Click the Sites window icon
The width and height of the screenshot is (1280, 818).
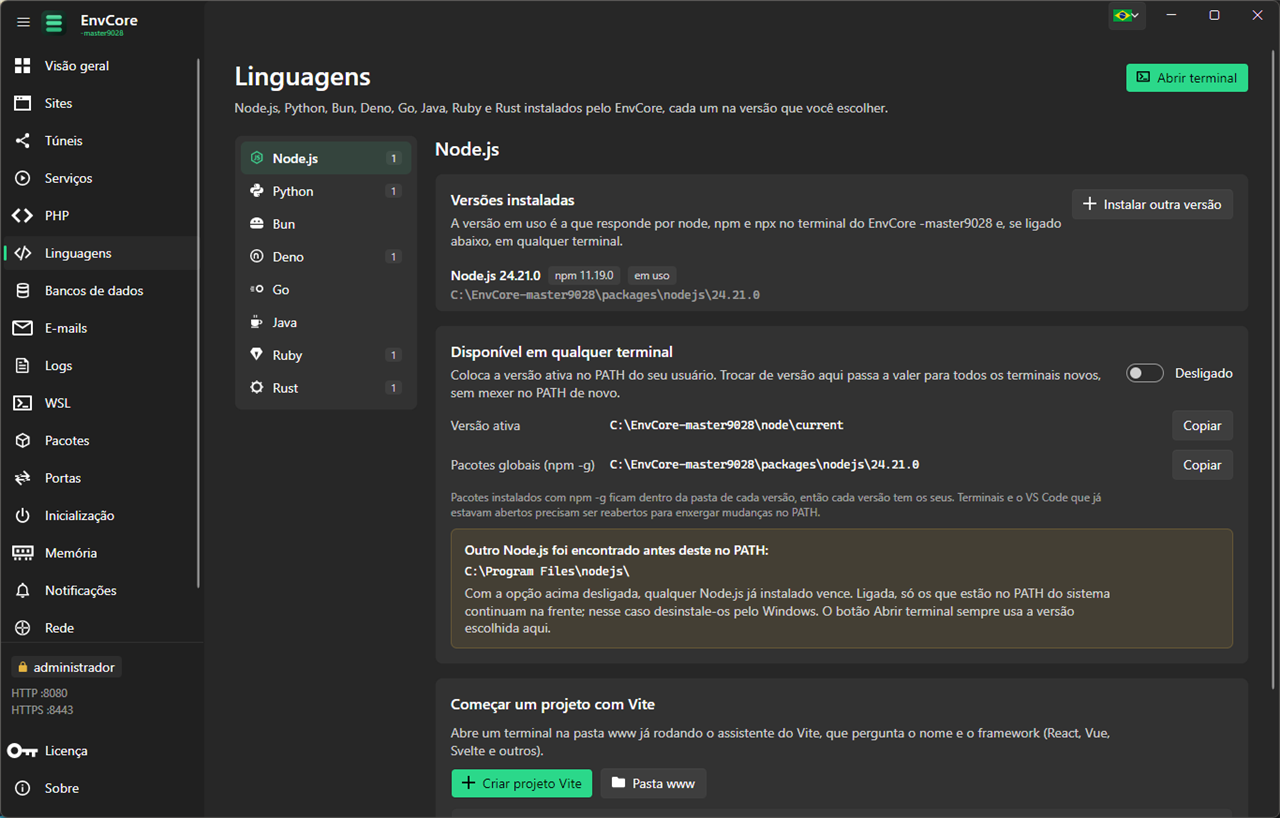[22, 103]
